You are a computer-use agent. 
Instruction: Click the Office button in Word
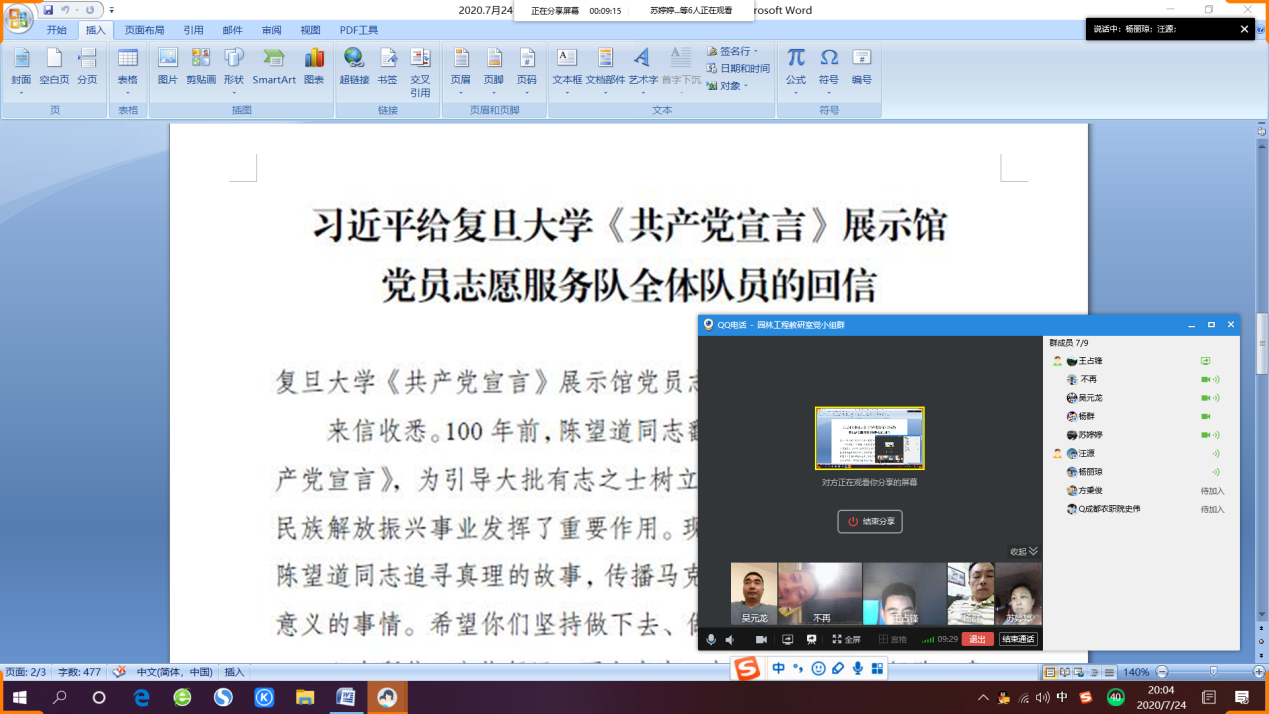point(18,19)
